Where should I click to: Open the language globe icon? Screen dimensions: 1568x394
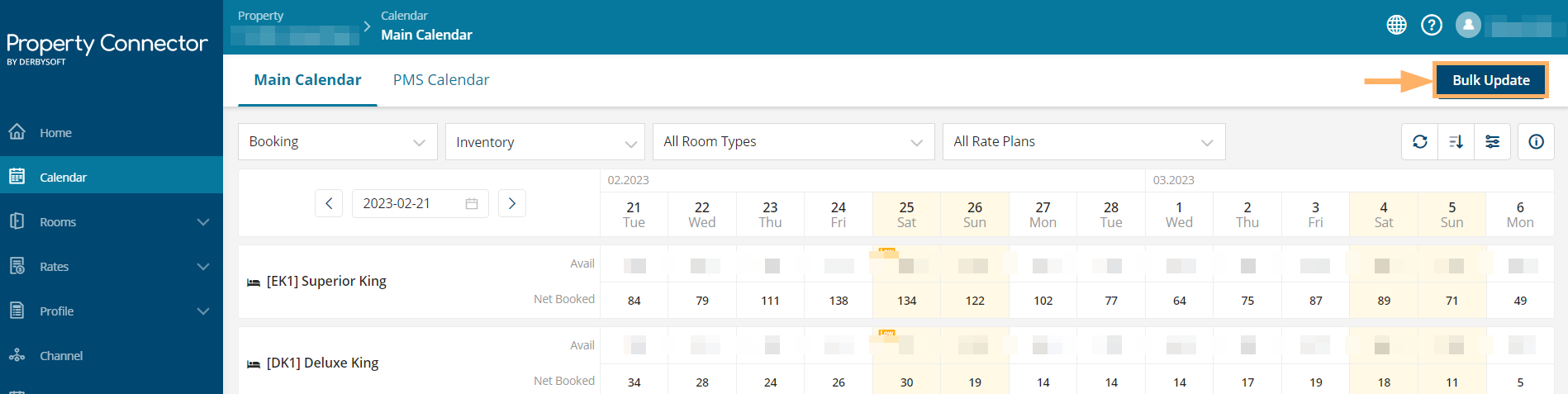pyautogui.click(x=1396, y=26)
